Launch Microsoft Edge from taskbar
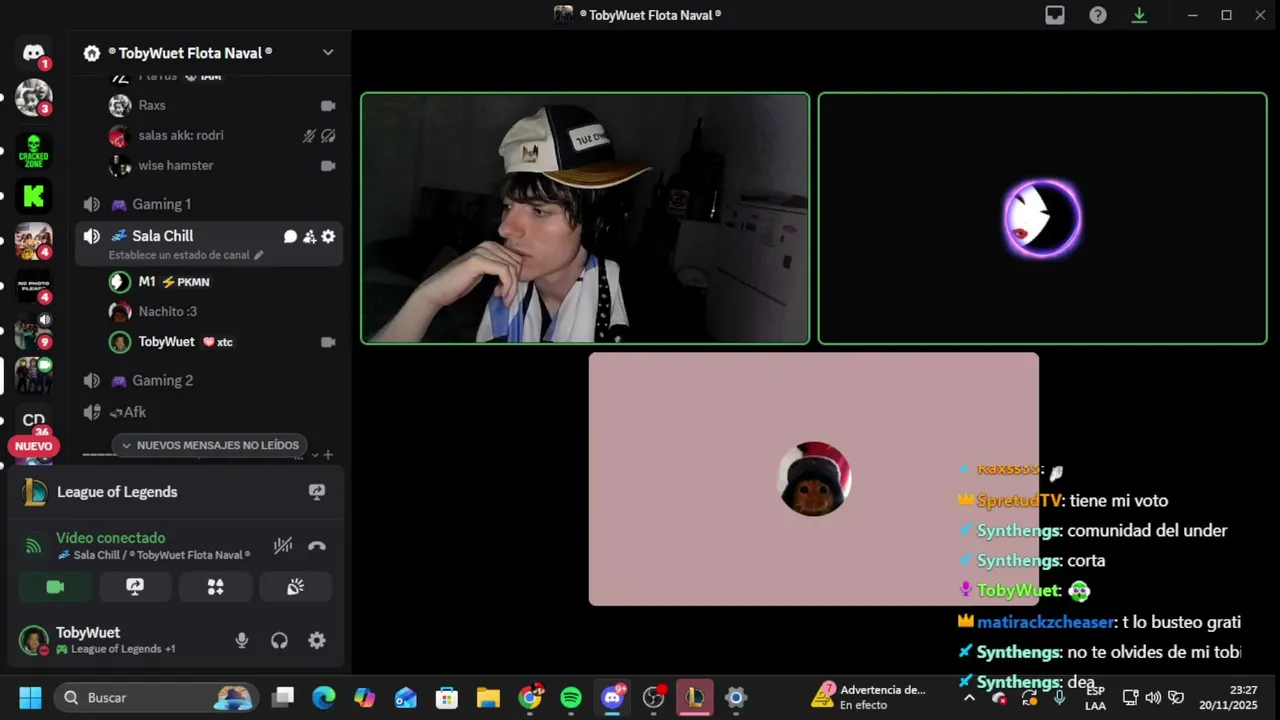This screenshot has height=720, width=1280. (324, 697)
